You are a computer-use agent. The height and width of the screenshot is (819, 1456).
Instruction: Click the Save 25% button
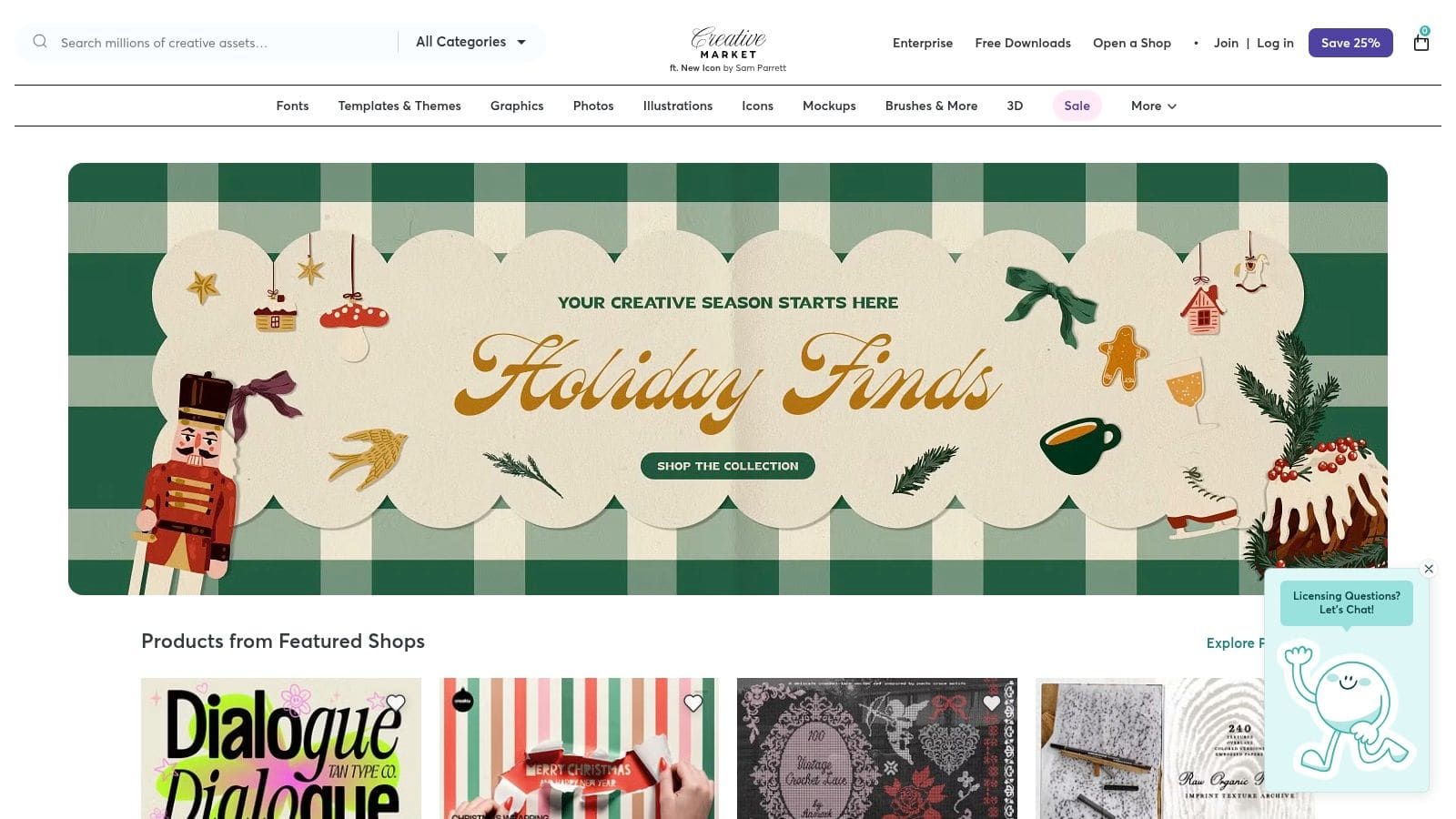(1350, 43)
